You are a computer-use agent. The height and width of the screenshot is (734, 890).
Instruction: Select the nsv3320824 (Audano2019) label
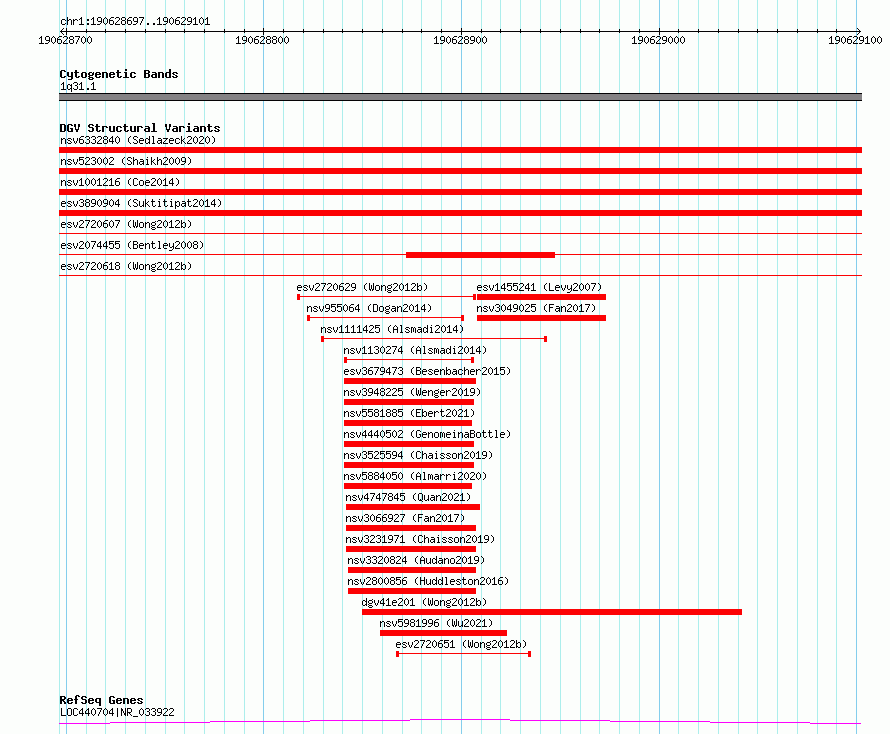click(416, 560)
